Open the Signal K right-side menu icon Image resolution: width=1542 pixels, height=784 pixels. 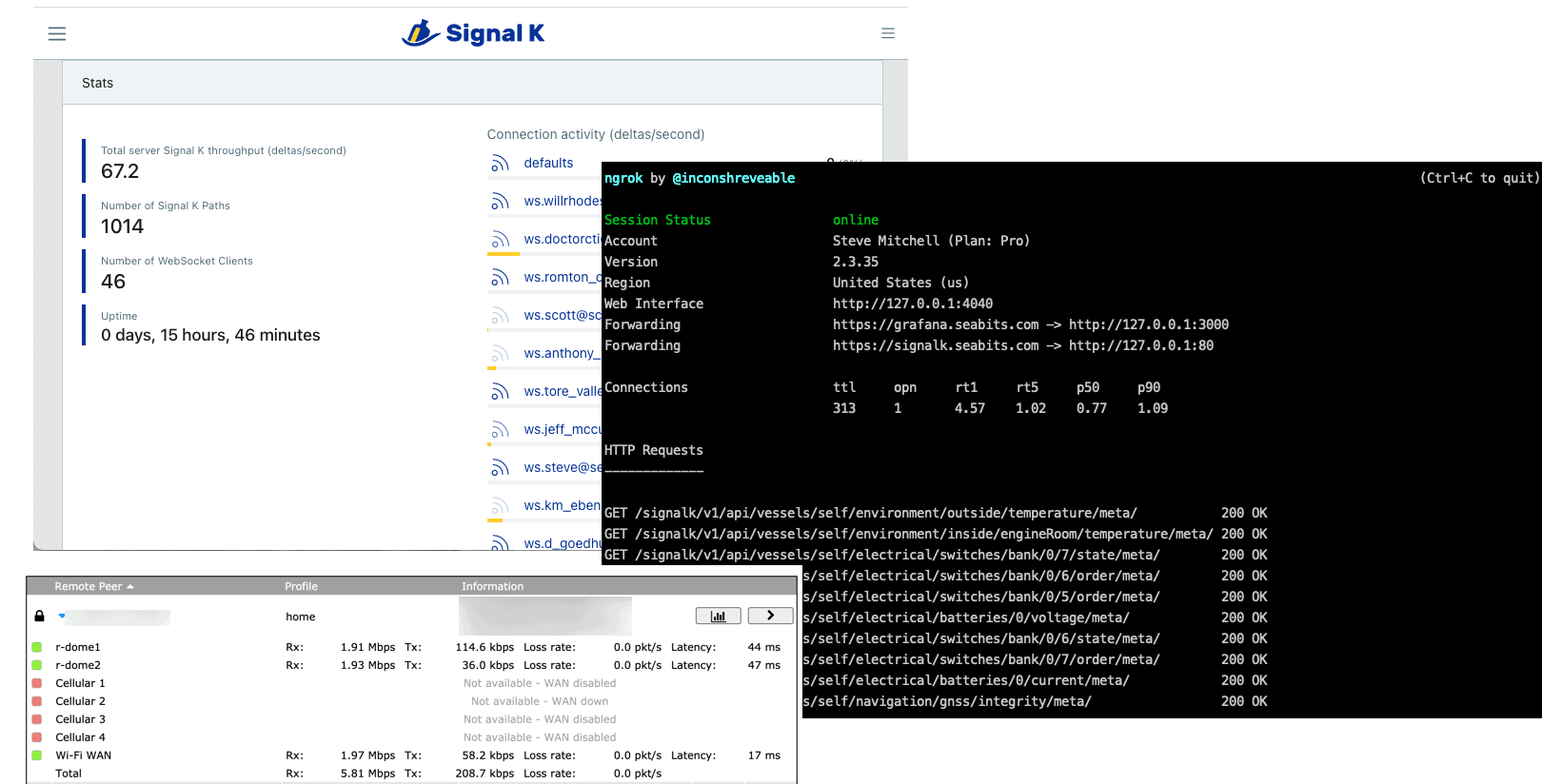pos(888,33)
